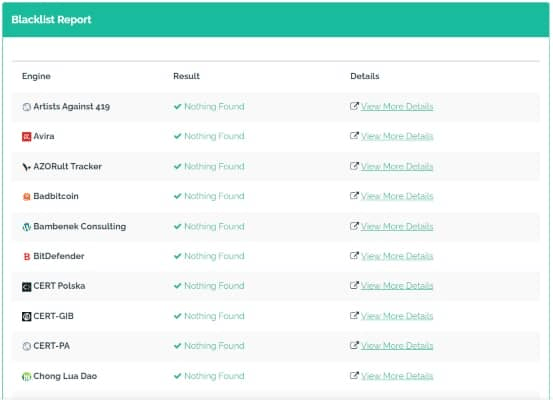Select the BitDefender engine name
The width and height of the screenshot is (553, 400).
59,256
